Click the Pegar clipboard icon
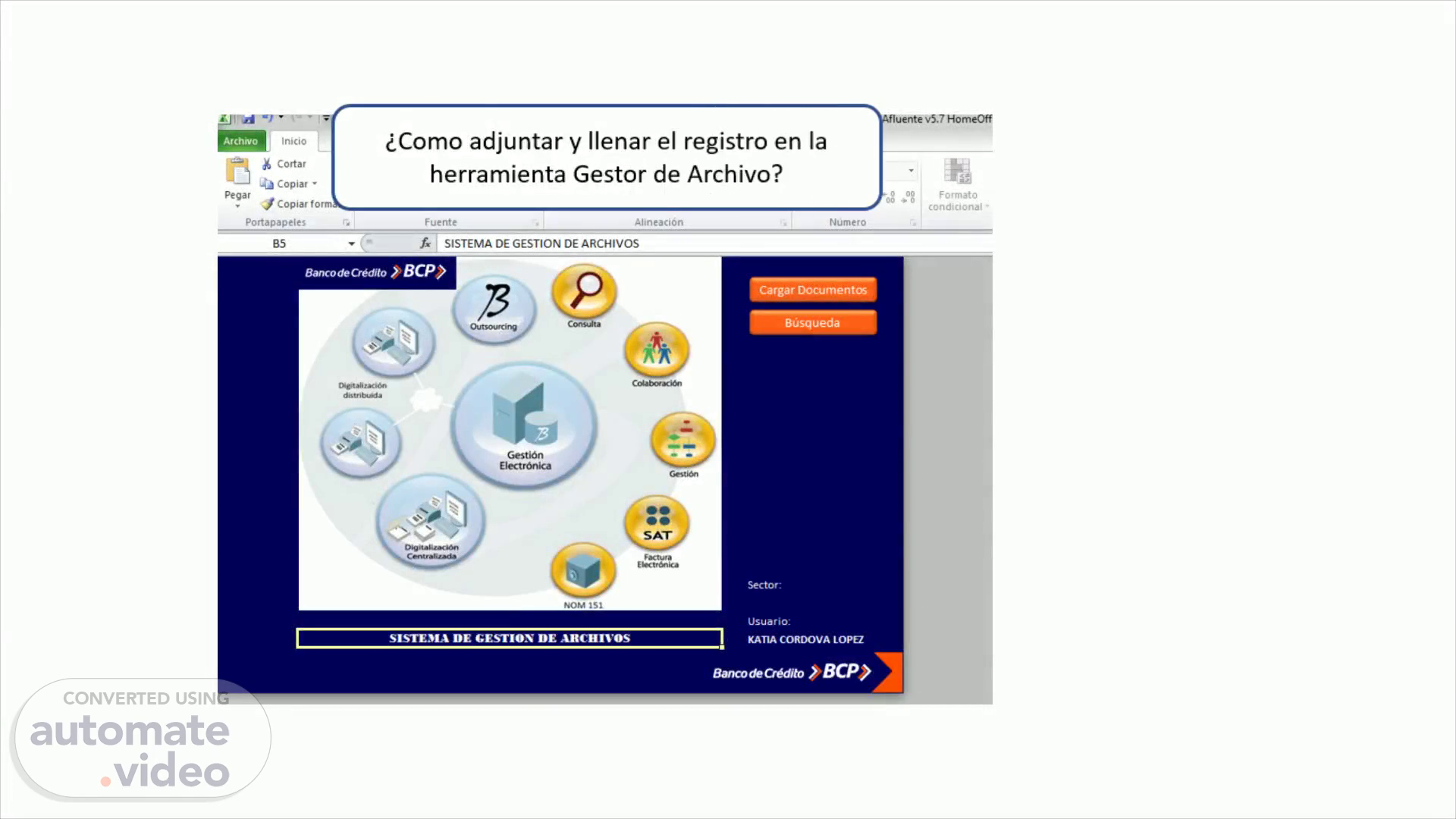1456x819 pixels. coord(237,171)
